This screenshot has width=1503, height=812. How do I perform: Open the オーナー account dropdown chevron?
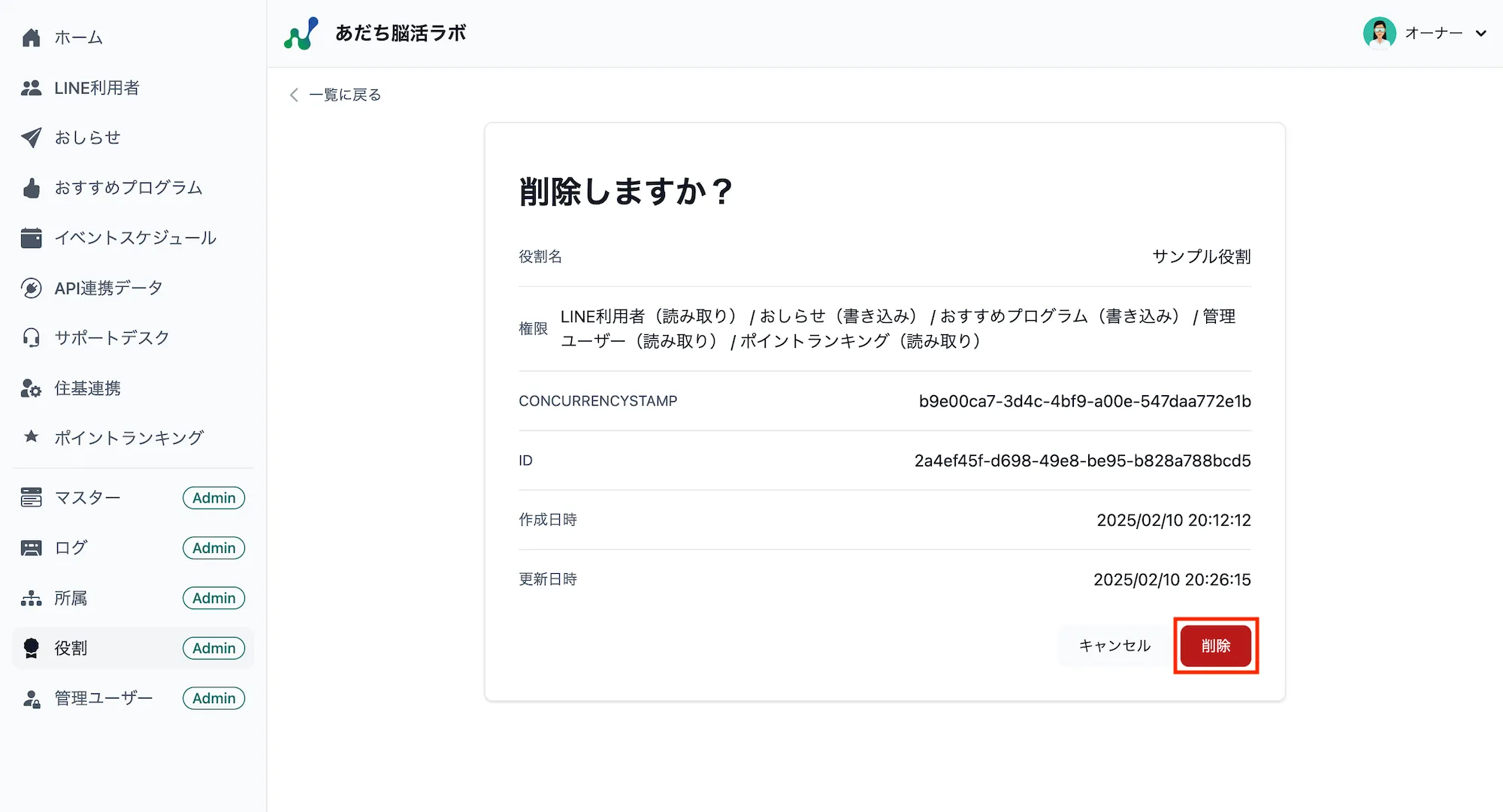(1480, 33)
